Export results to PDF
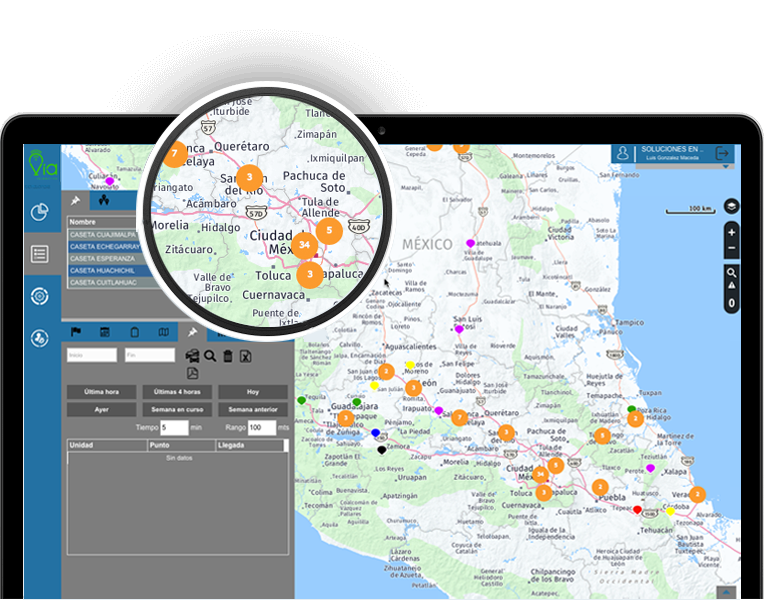Viewport: 764px width, 600px height. pos(193,373)
